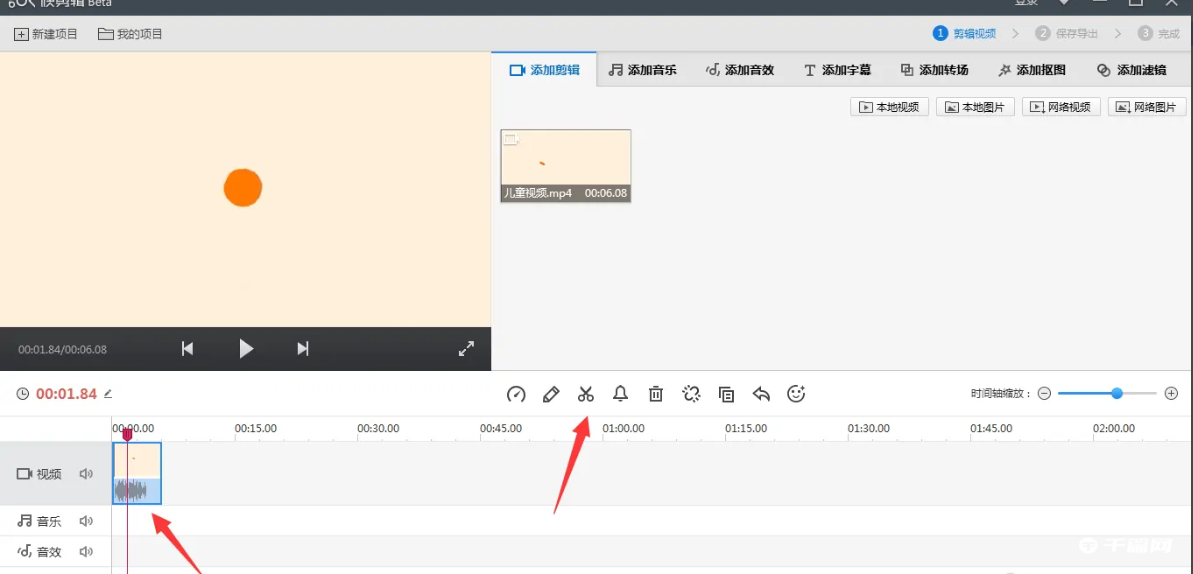Undo the last action with the arrow
The height and width of the screenshot is (574, 1193).
(x=761, y=394)
